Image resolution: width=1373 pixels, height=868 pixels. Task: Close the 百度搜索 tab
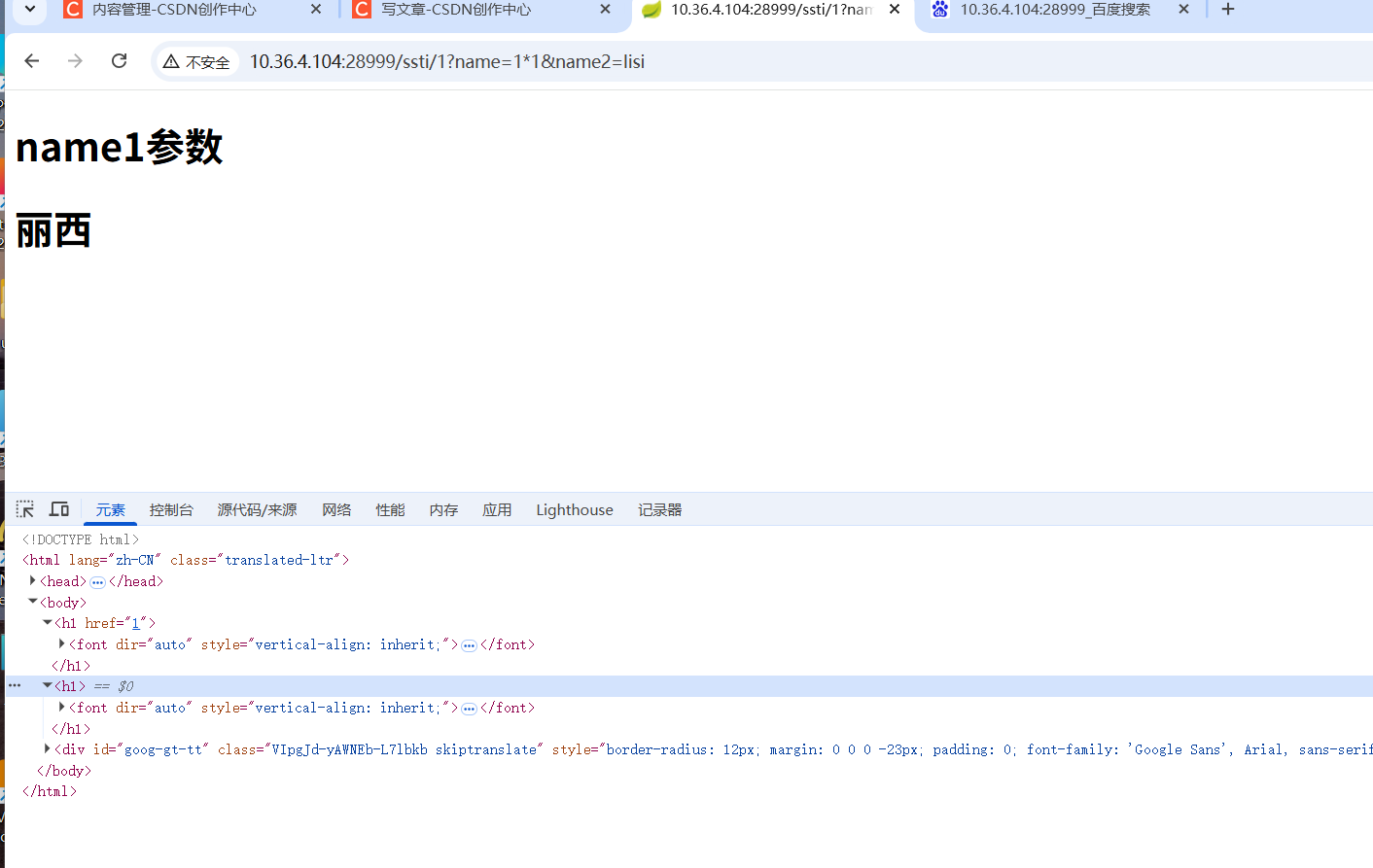tap(1183, 9)
